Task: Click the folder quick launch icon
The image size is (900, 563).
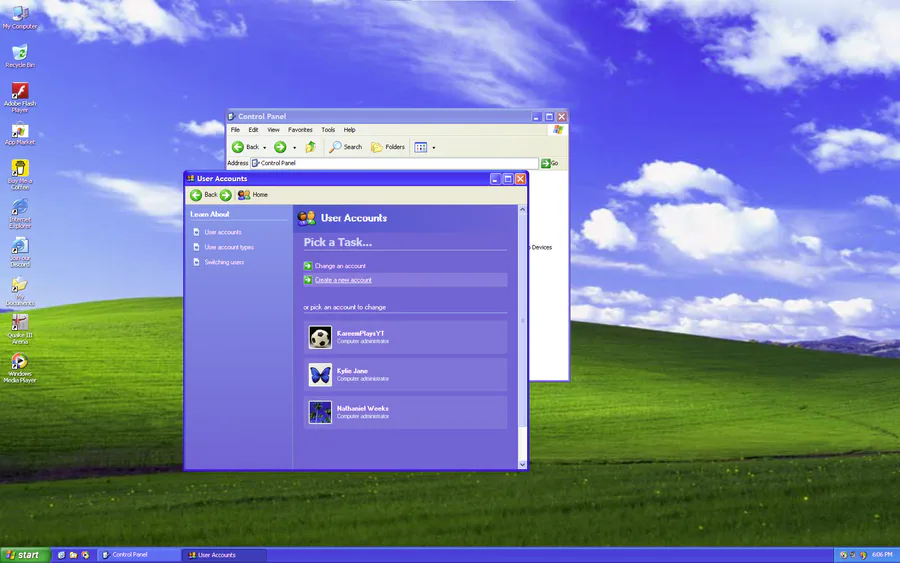Action: [x=73, y=555]
